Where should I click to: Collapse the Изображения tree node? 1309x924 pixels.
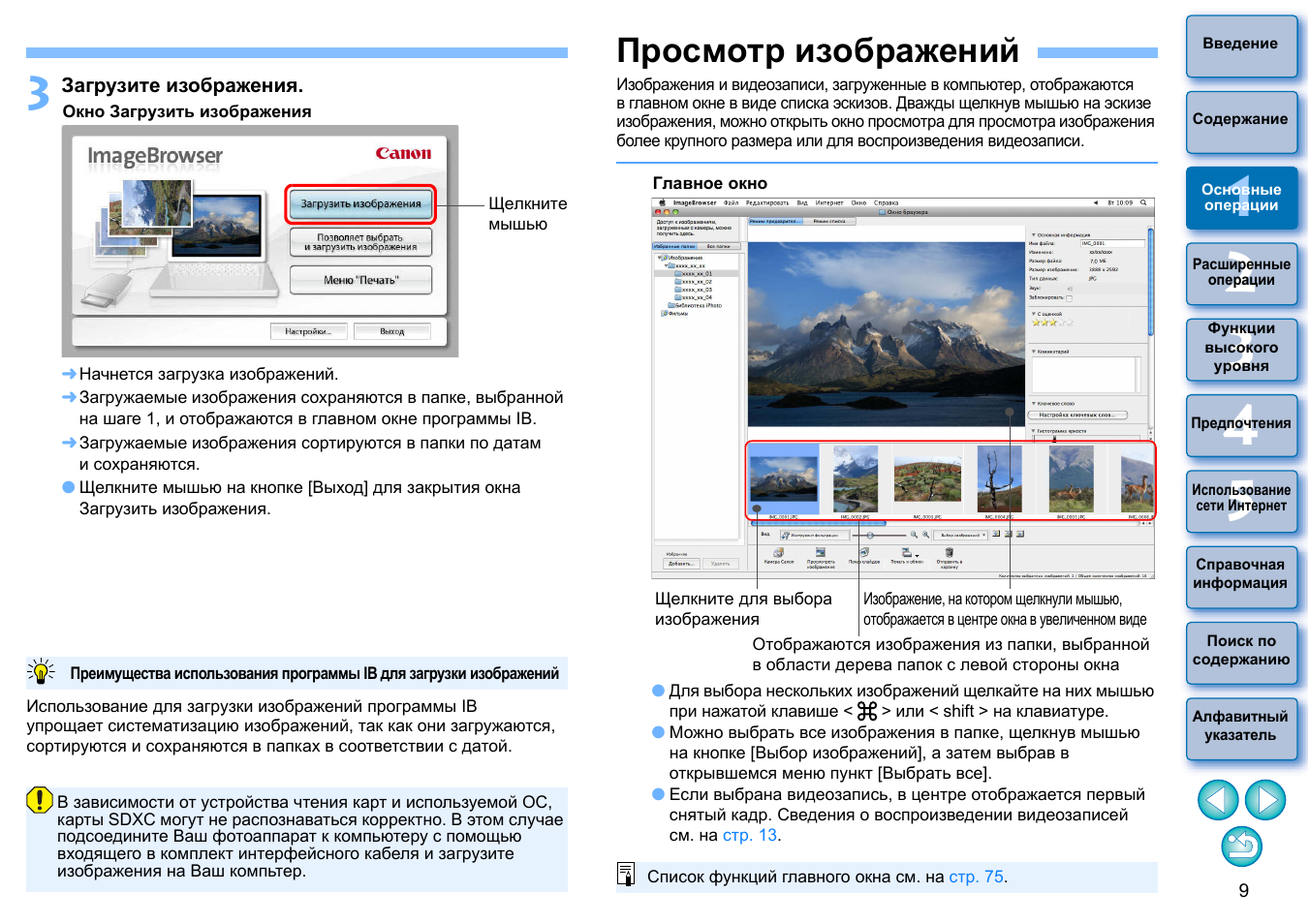click(659, 258)
